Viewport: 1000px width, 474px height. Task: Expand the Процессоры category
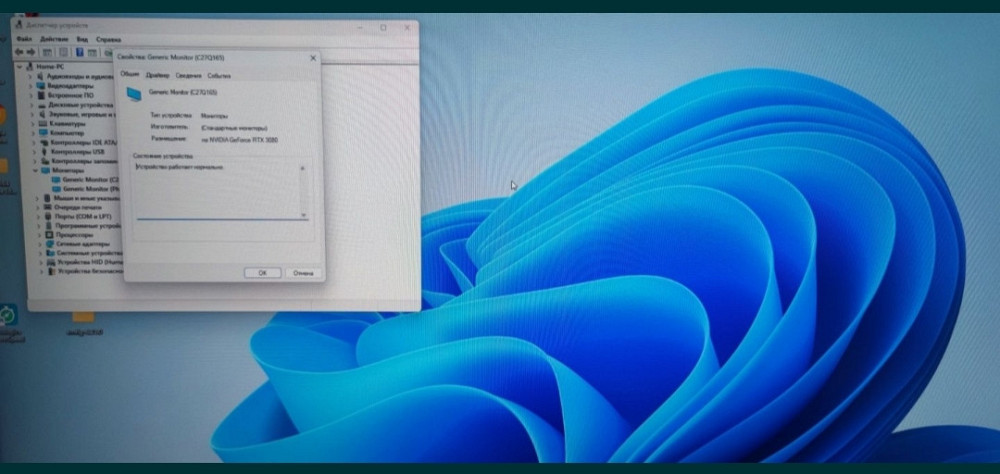(x=39, y=234)
